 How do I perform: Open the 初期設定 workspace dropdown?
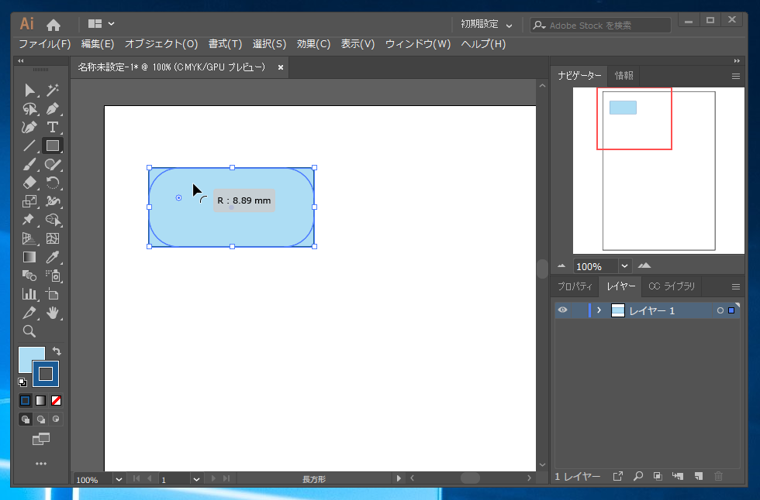(487, 25)
